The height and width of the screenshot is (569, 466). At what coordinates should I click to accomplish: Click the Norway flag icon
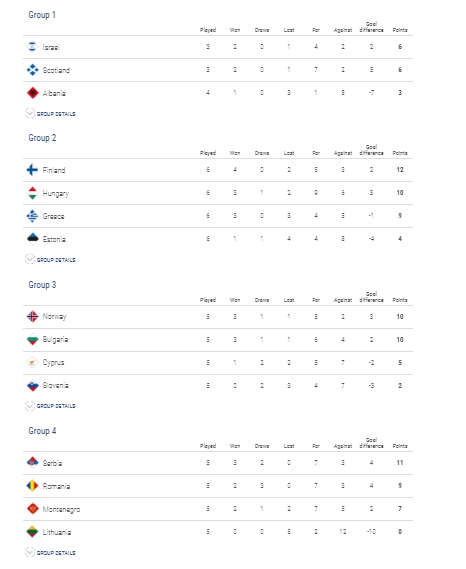pos(32,316)
